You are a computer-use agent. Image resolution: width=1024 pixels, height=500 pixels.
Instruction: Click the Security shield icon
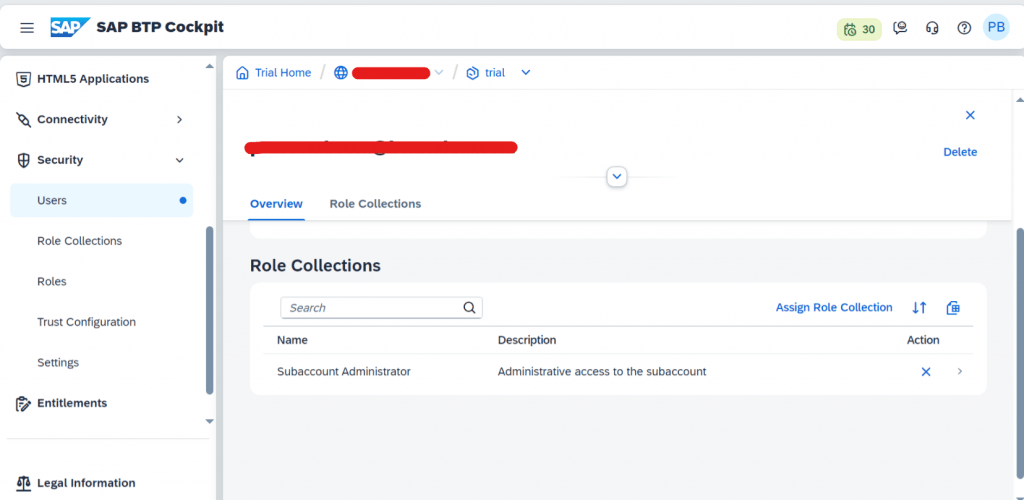click(24, 160)
